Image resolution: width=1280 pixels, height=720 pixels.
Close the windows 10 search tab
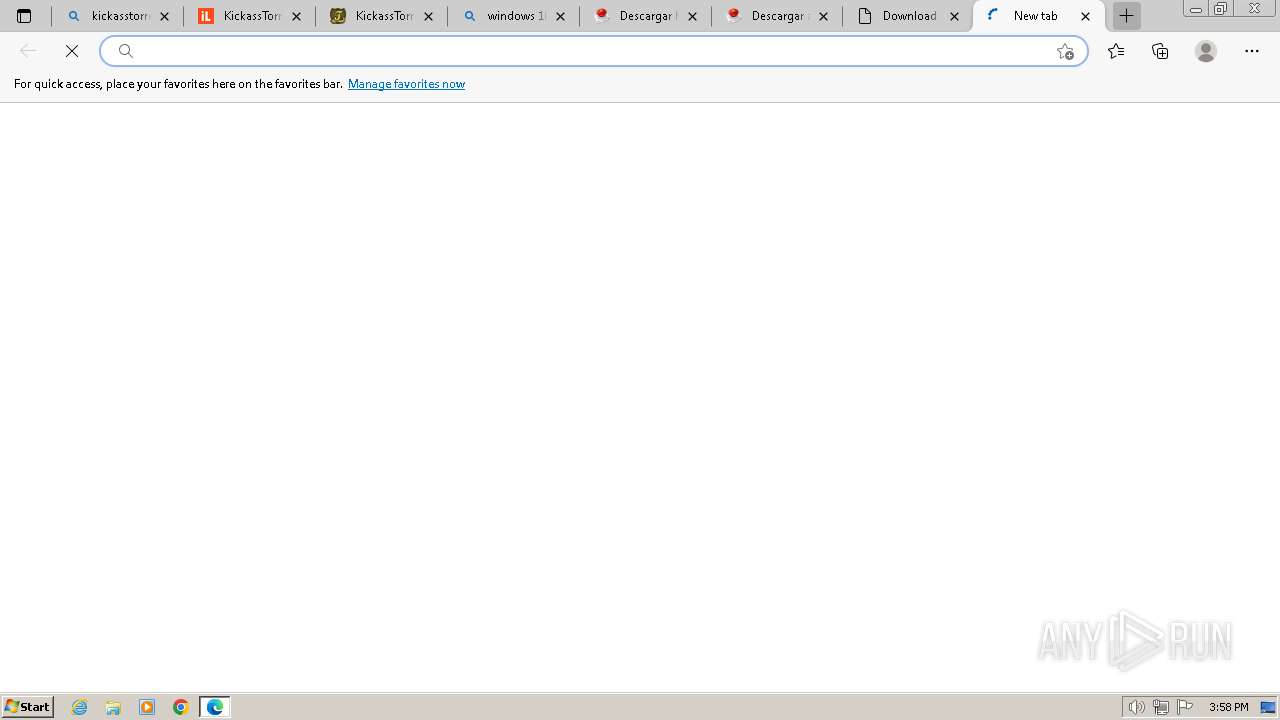560,16
